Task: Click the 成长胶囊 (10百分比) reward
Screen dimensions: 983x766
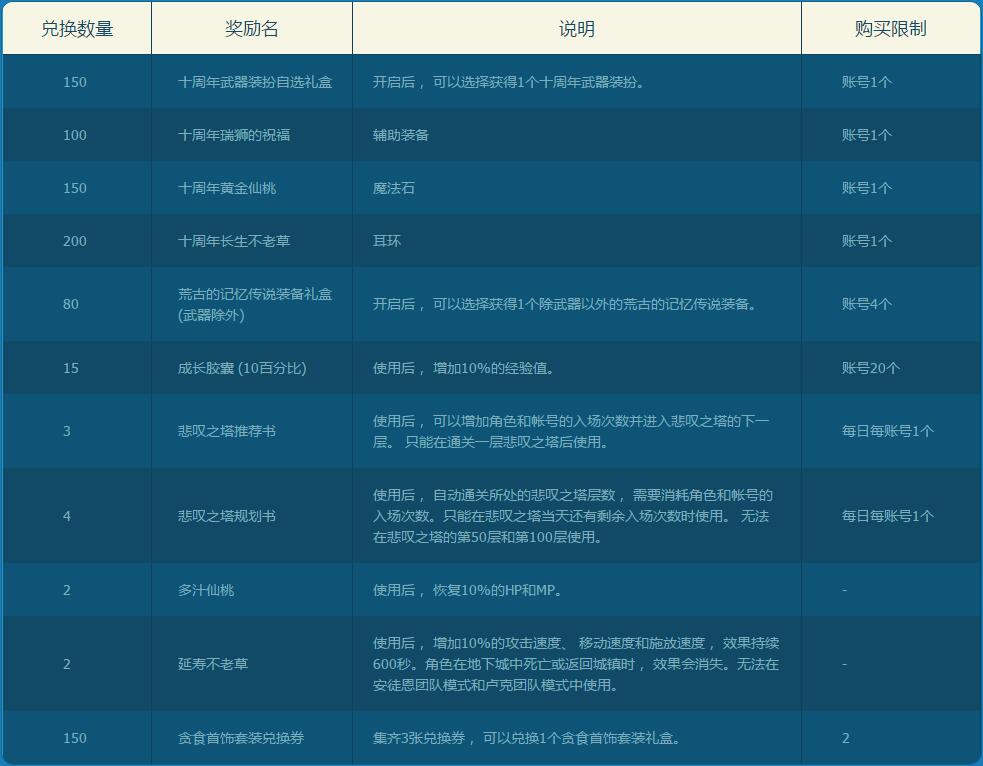Action: click(x=242, y=368)
